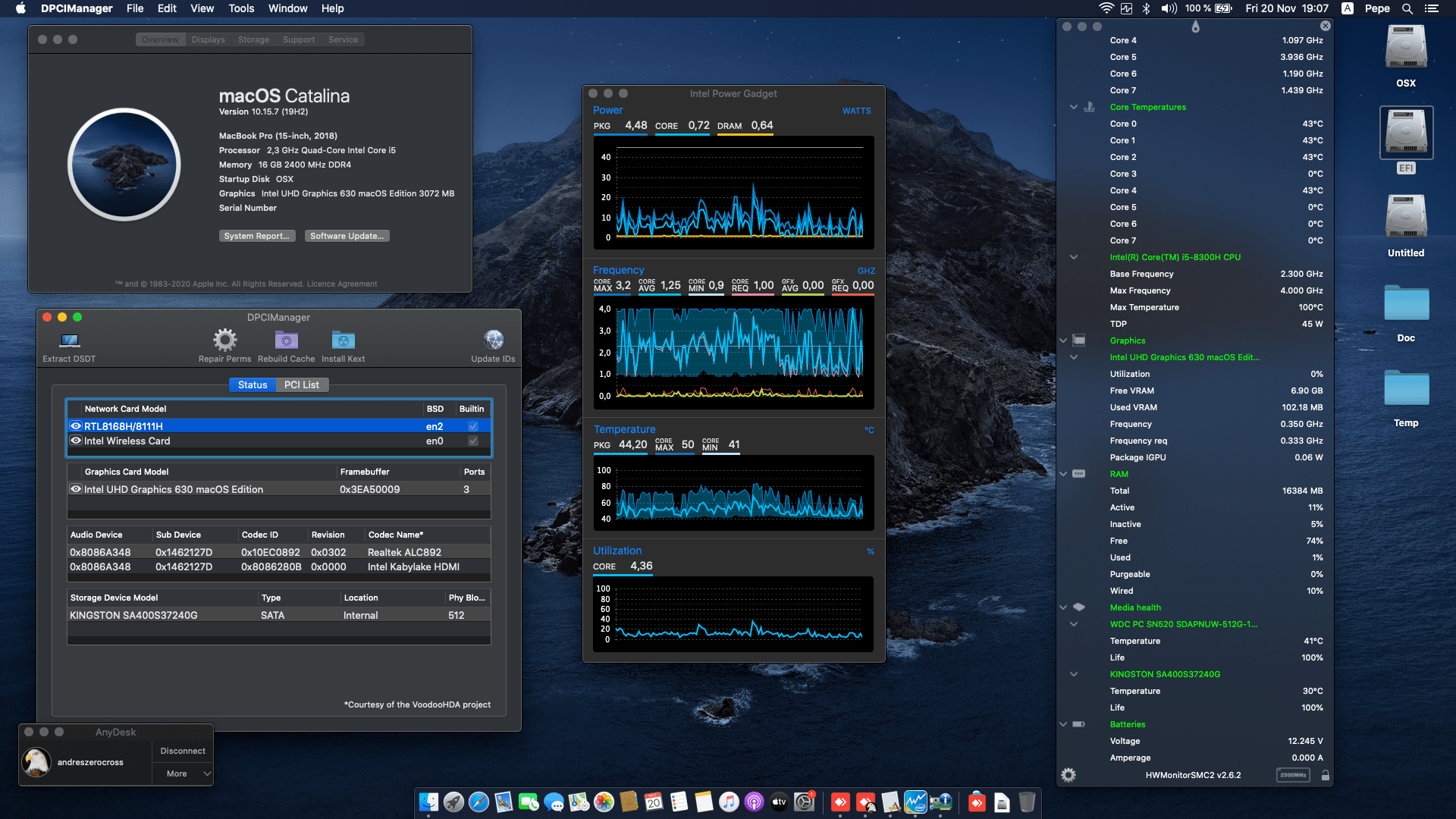
Task: Click the Core Temperatures thermometer icon
Action: coord(1089,107)
